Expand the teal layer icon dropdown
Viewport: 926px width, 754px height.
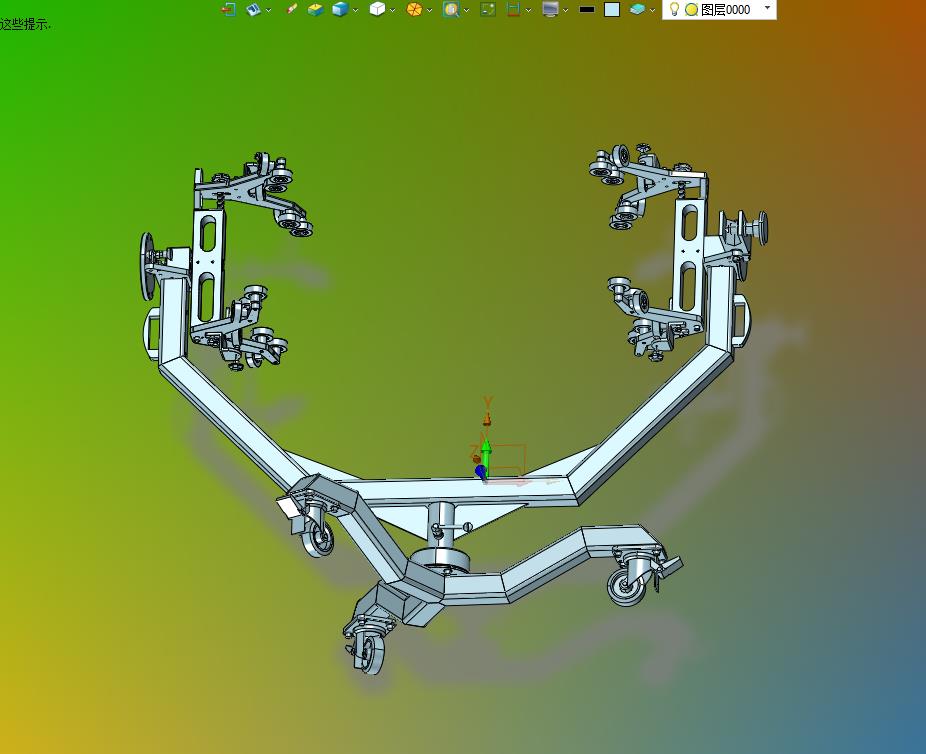click(x=652, y=10)
